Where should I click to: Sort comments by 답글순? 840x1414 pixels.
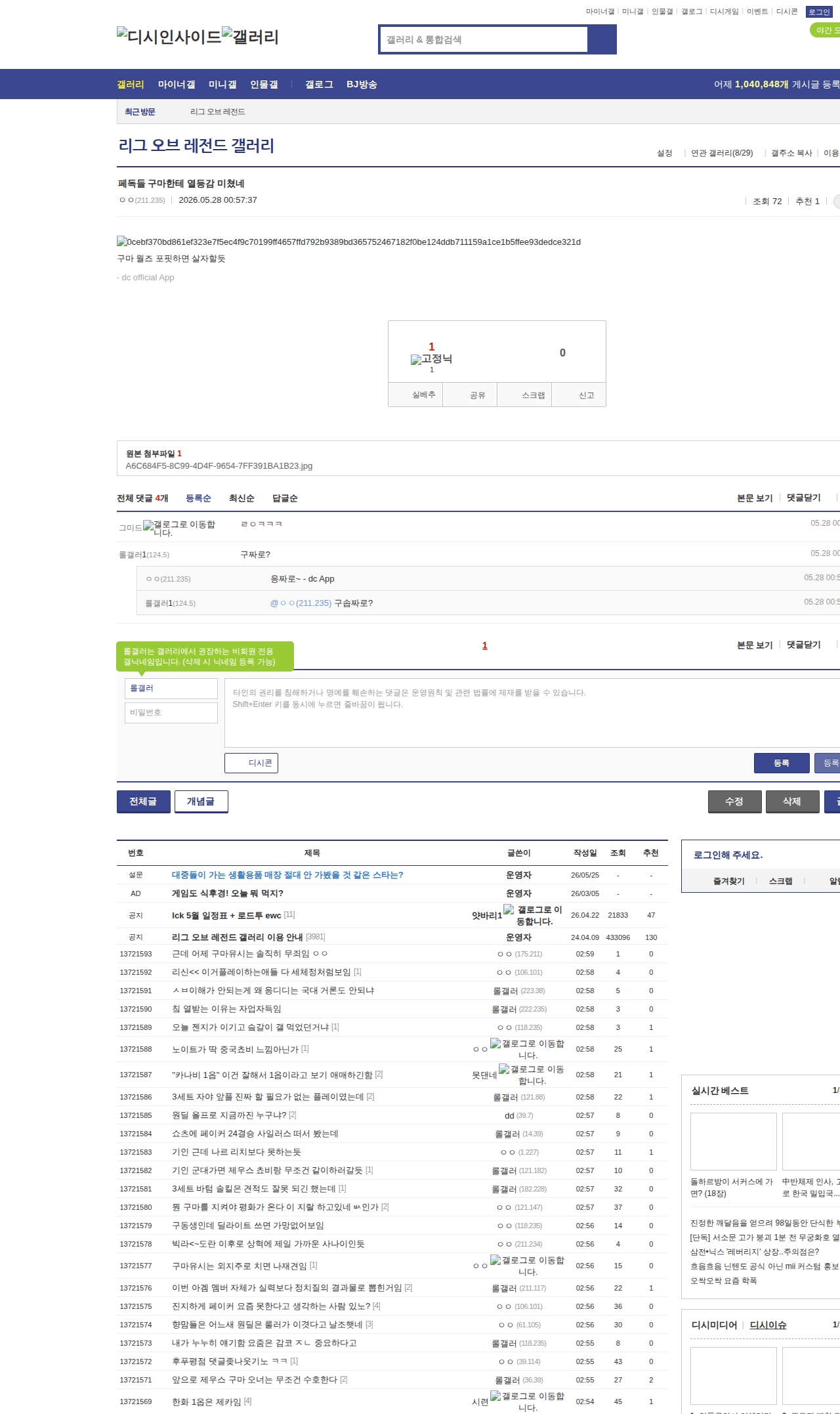point(285,498)
